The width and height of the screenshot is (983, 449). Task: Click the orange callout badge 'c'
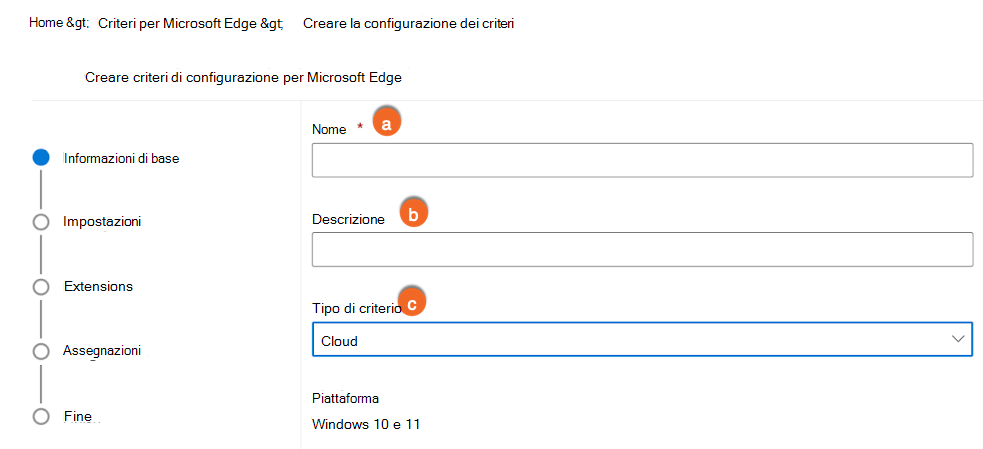[x=411, y=301]
